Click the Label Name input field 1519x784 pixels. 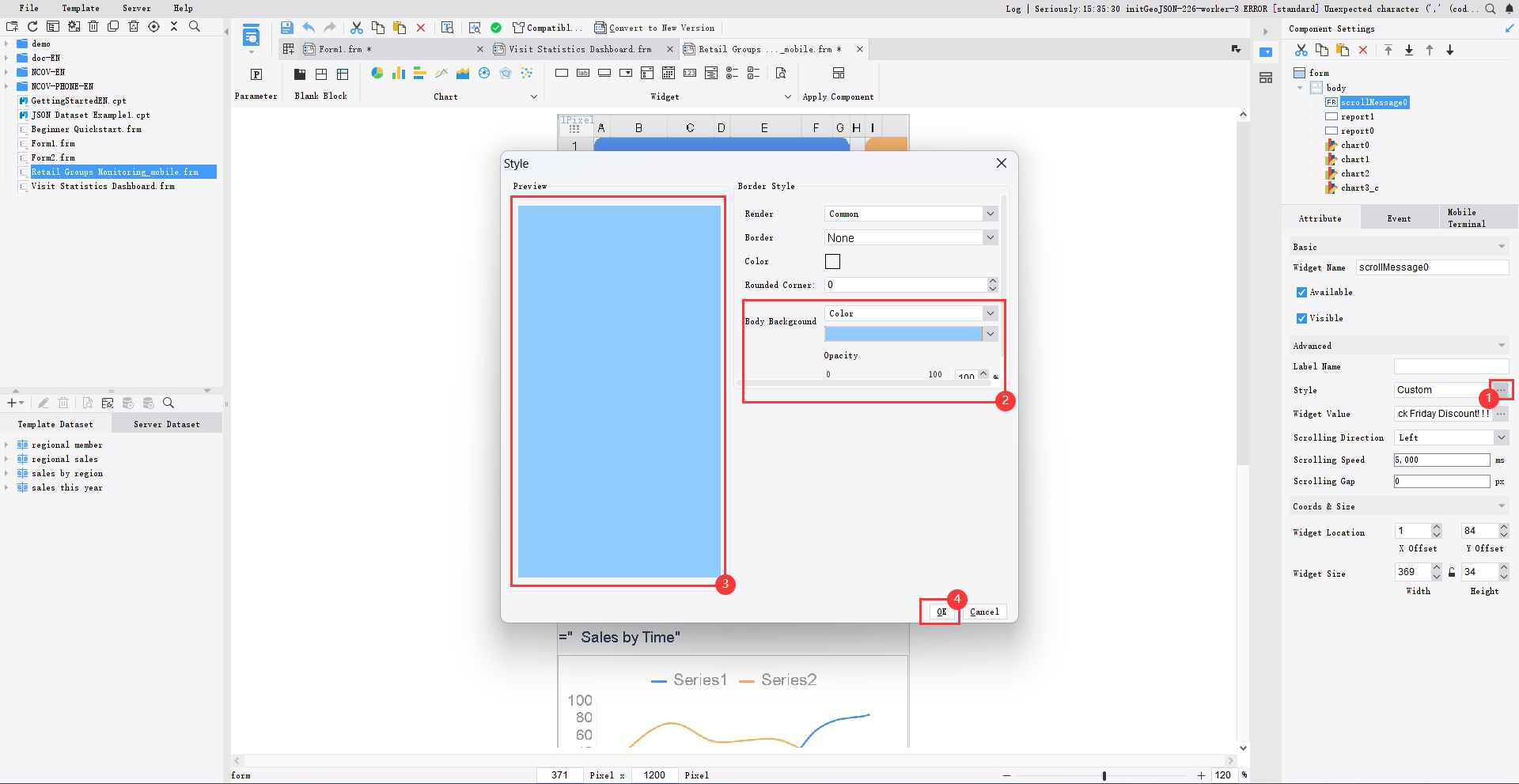click(x=1451, y=366)
